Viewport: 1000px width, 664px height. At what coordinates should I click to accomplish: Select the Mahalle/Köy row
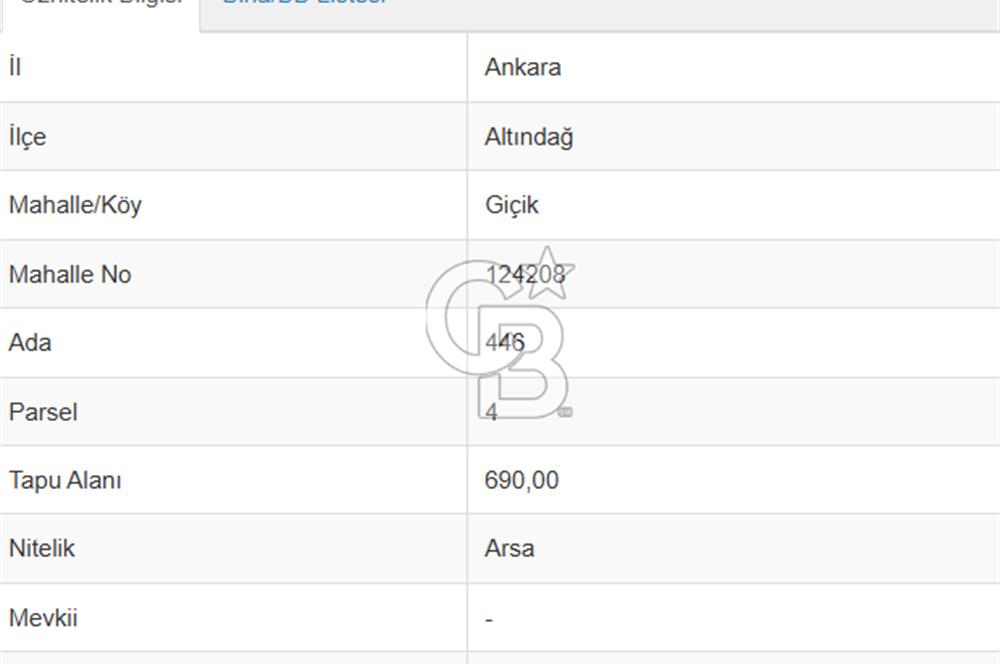coord(230,205)
